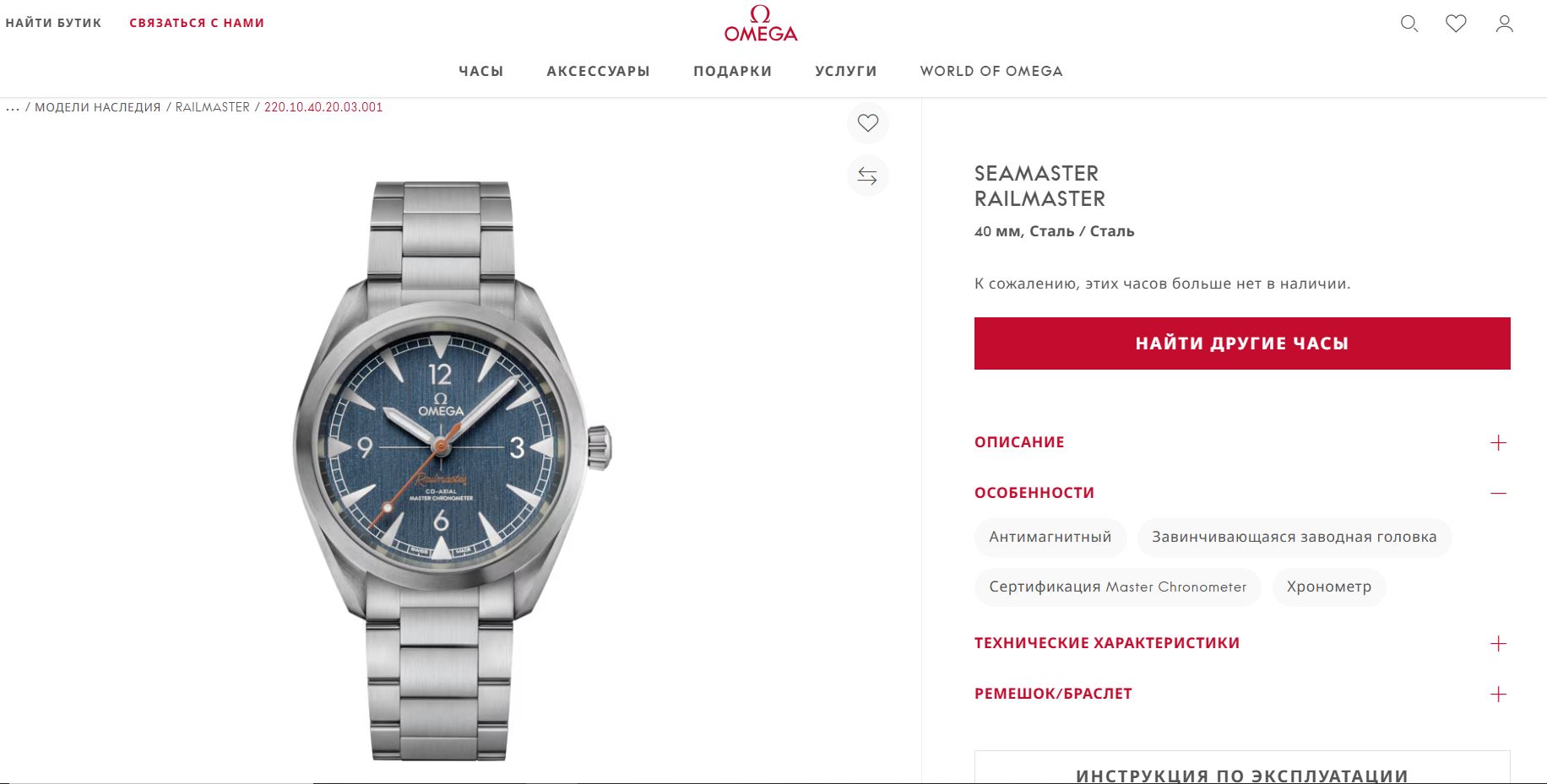Open the Аксессуары menu
The width and height of the screenshot is (1547, 784).
point(598,71)
